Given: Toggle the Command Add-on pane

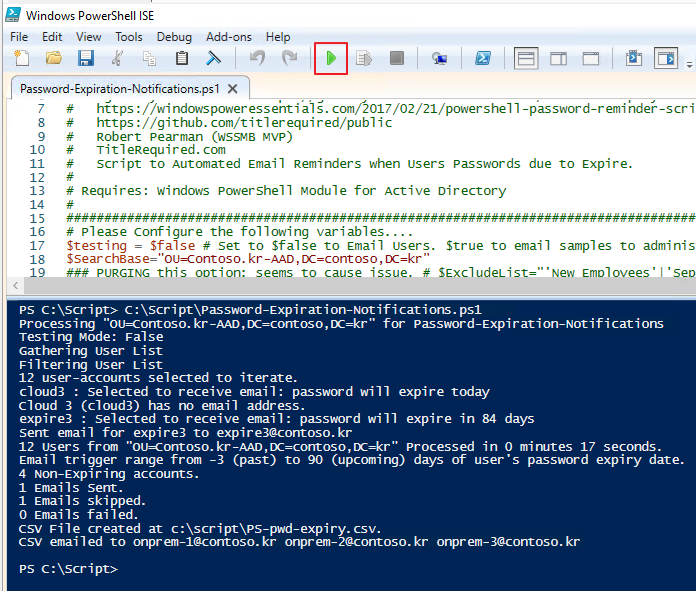Looking at the screenshot, I should point(666,58).
